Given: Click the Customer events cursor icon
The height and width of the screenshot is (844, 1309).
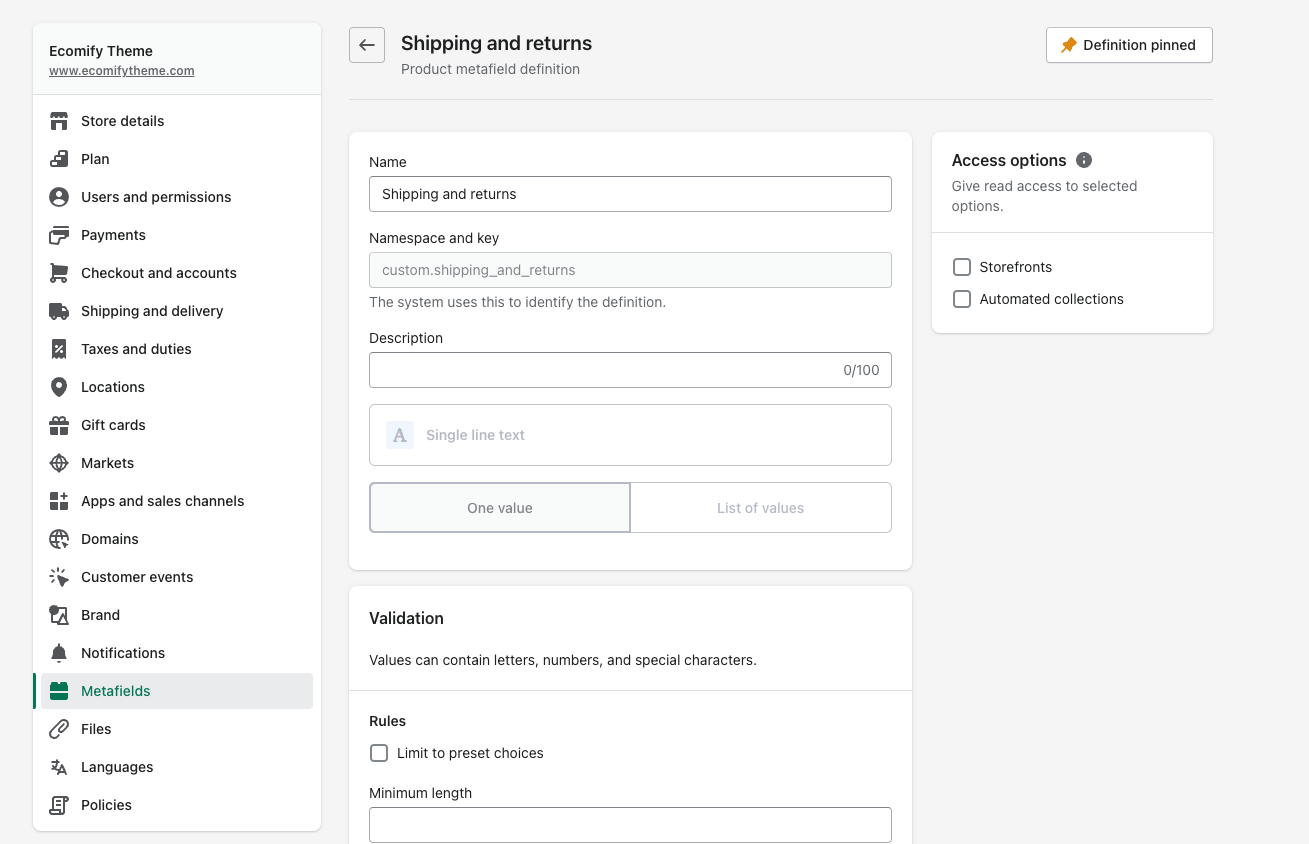Looking at the screenshot, I should [59, 577].
